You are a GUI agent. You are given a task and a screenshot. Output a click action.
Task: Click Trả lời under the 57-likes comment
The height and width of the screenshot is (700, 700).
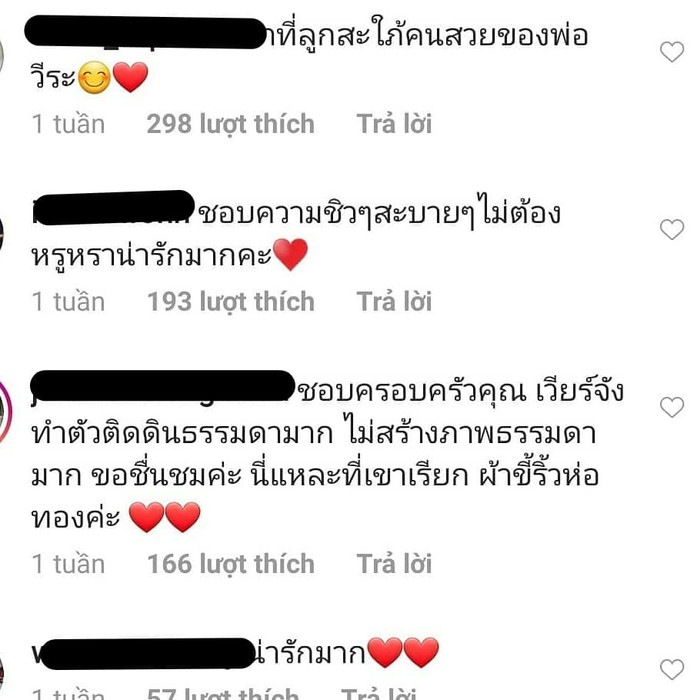pyautogui.click(x=379, y=694)
